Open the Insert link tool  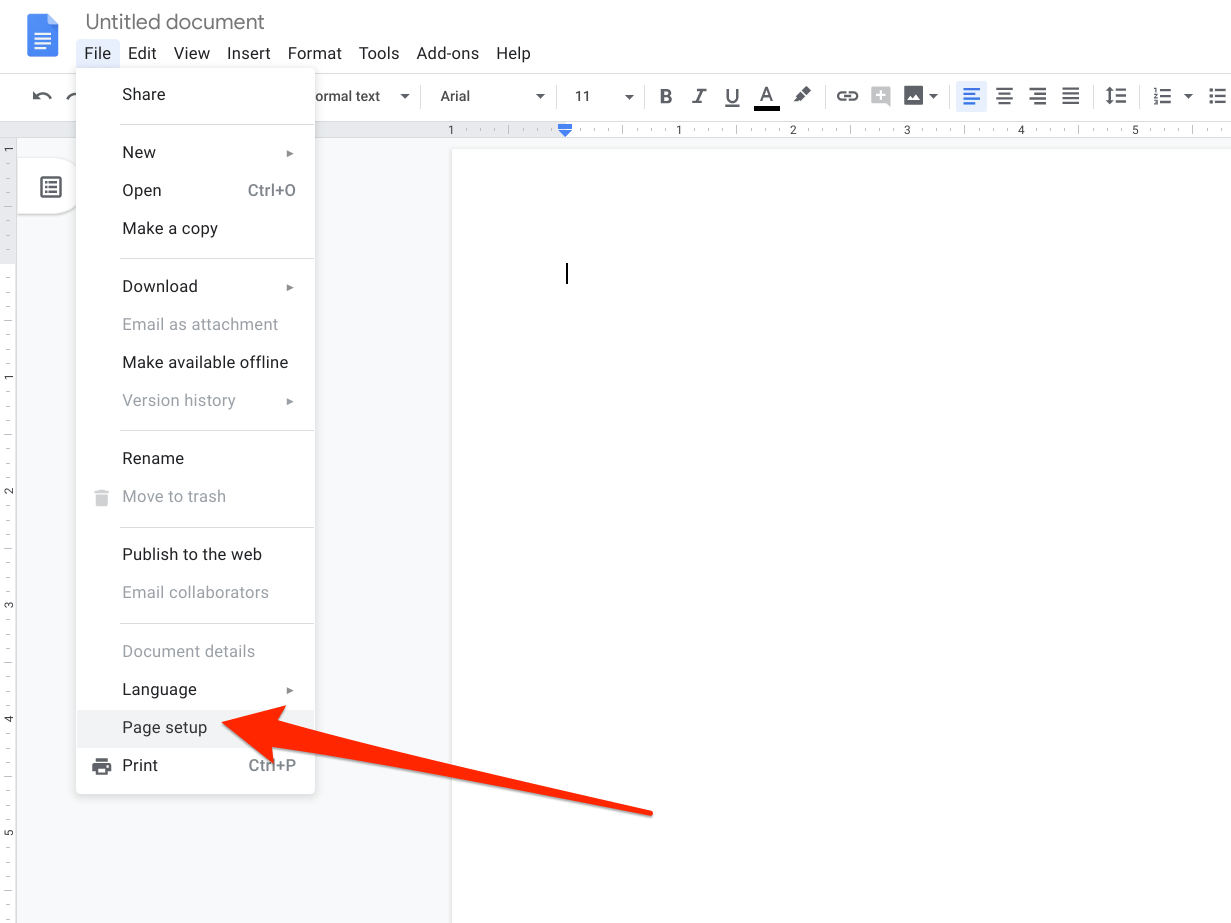click(847, 96)
